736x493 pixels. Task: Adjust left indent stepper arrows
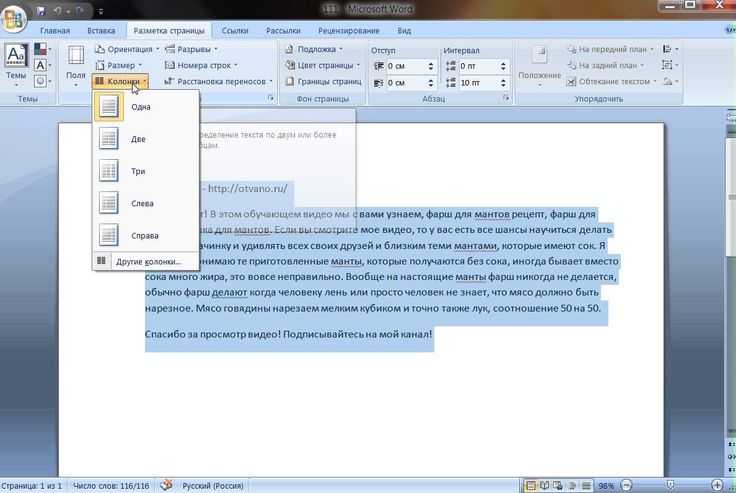431,66
